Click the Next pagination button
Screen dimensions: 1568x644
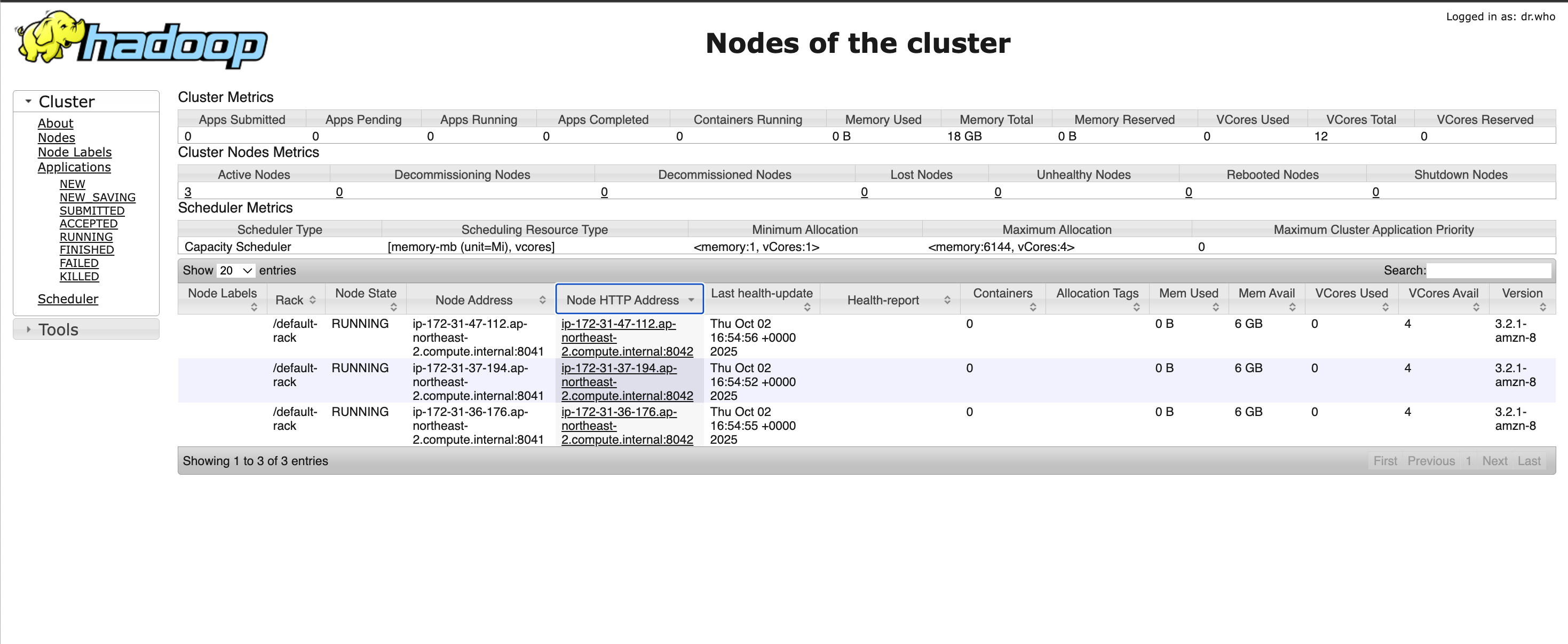tap(1494, 461)
